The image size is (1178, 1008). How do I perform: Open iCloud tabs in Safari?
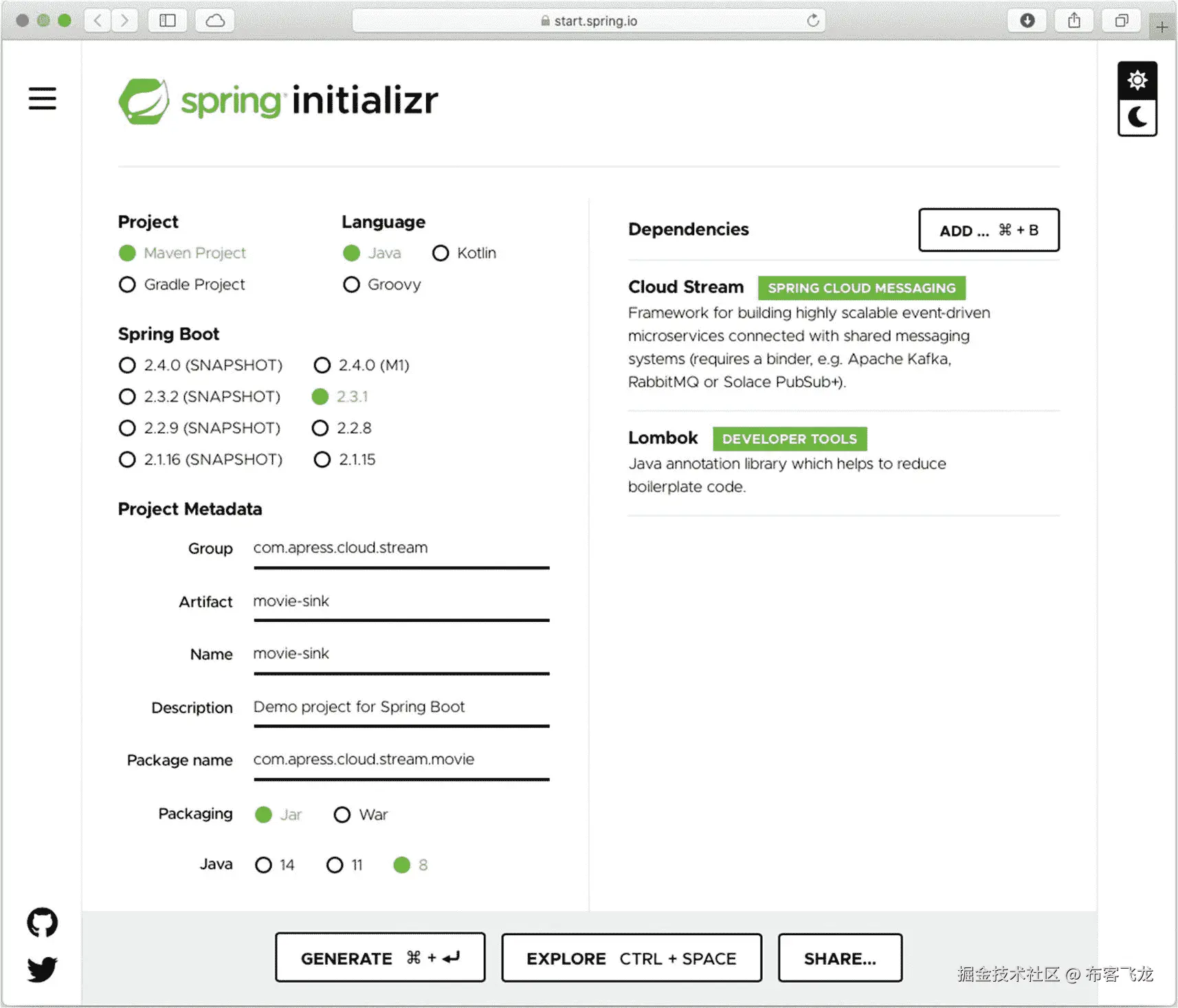(215, 21)
